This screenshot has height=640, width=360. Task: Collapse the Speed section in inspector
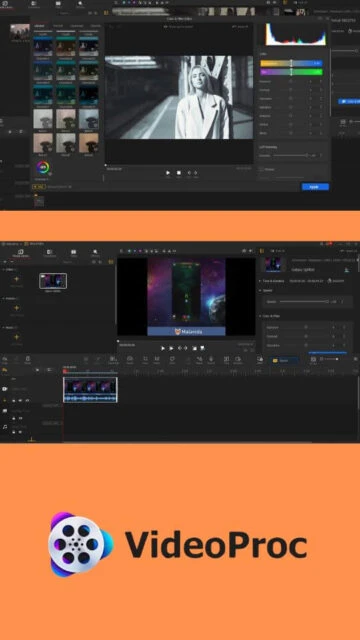(x=260, y=290)
